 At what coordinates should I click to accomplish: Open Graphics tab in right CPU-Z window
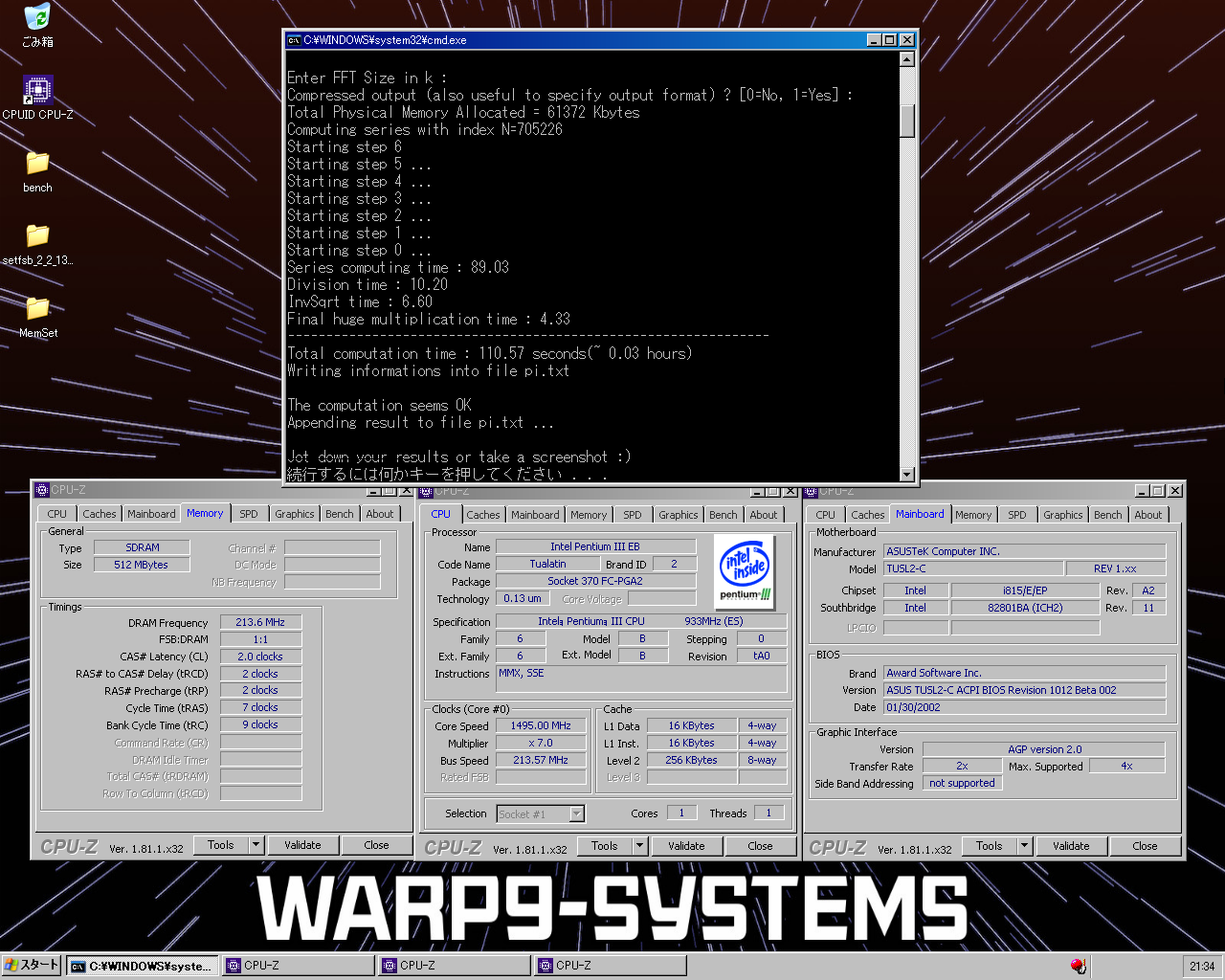point(1063,515)
